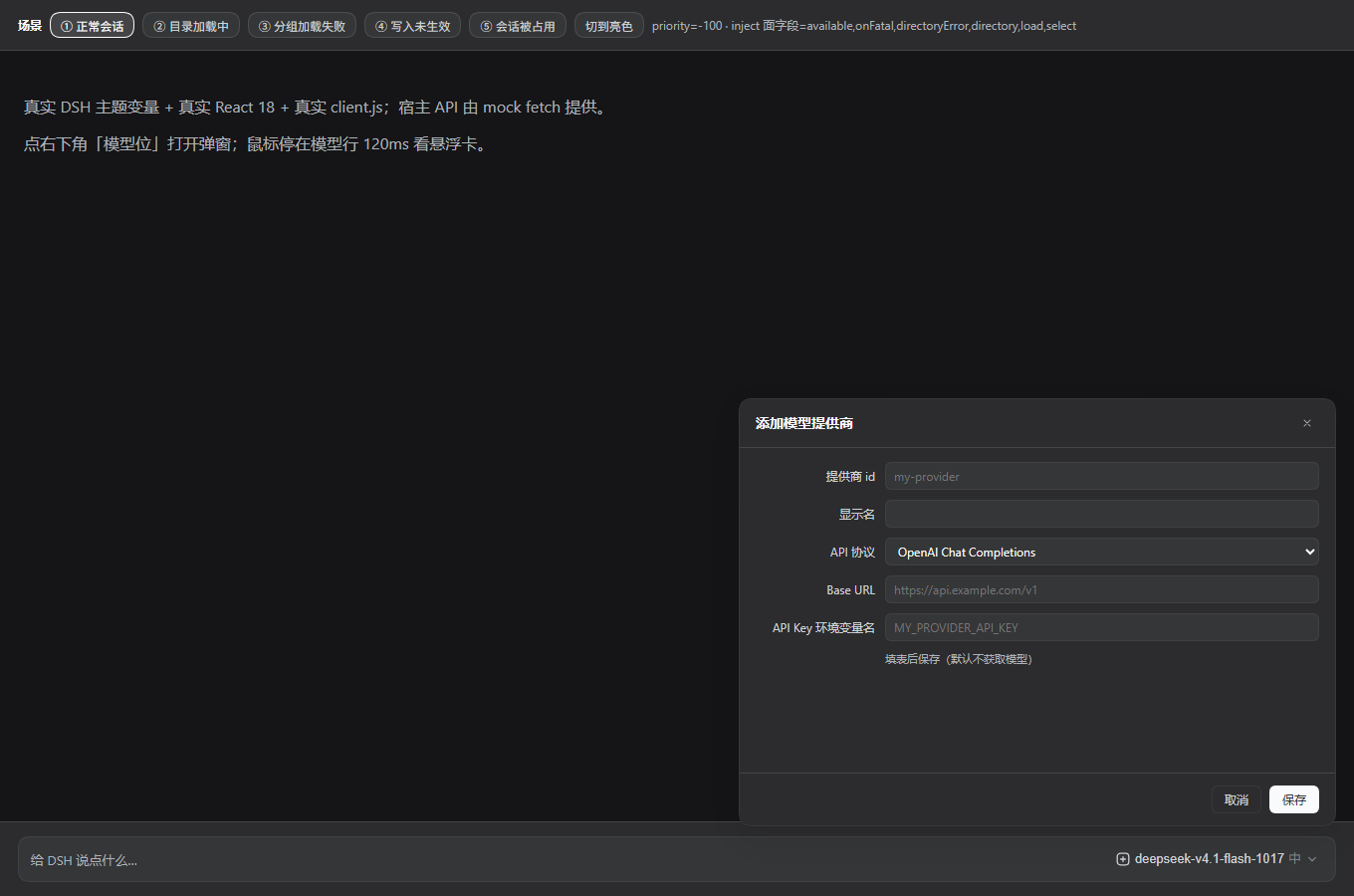The width and height of the screenshot is (1354, 896).
Task: Close the 添加模型提供商 dialog
Action: (x=1307, y=423)
